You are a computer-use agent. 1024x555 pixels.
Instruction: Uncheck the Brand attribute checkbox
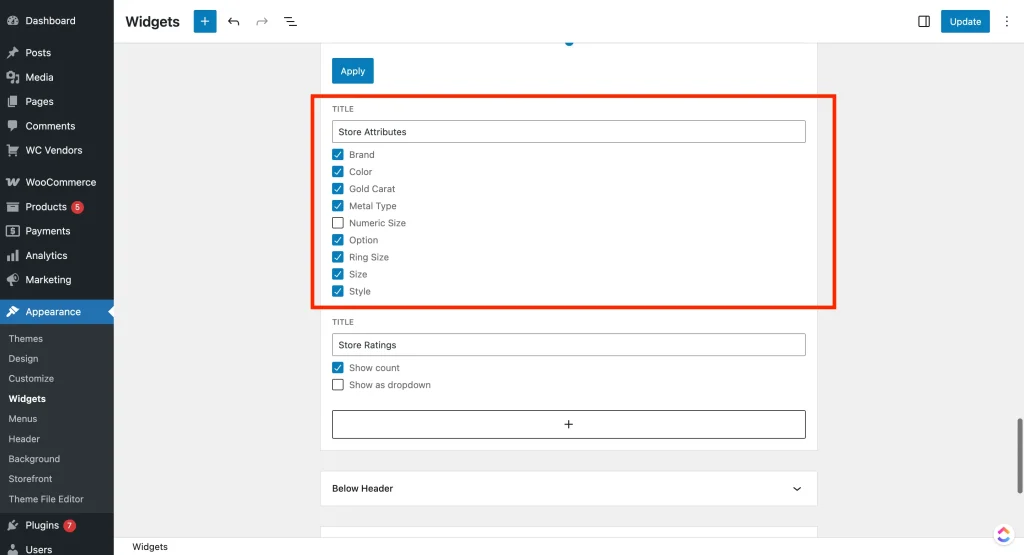click(x=338, y=155)
